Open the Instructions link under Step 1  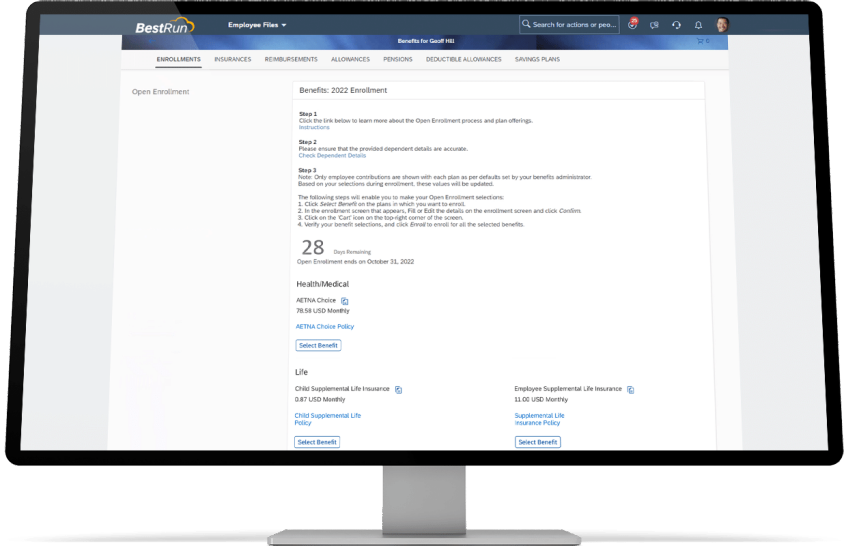coord(314,128)
